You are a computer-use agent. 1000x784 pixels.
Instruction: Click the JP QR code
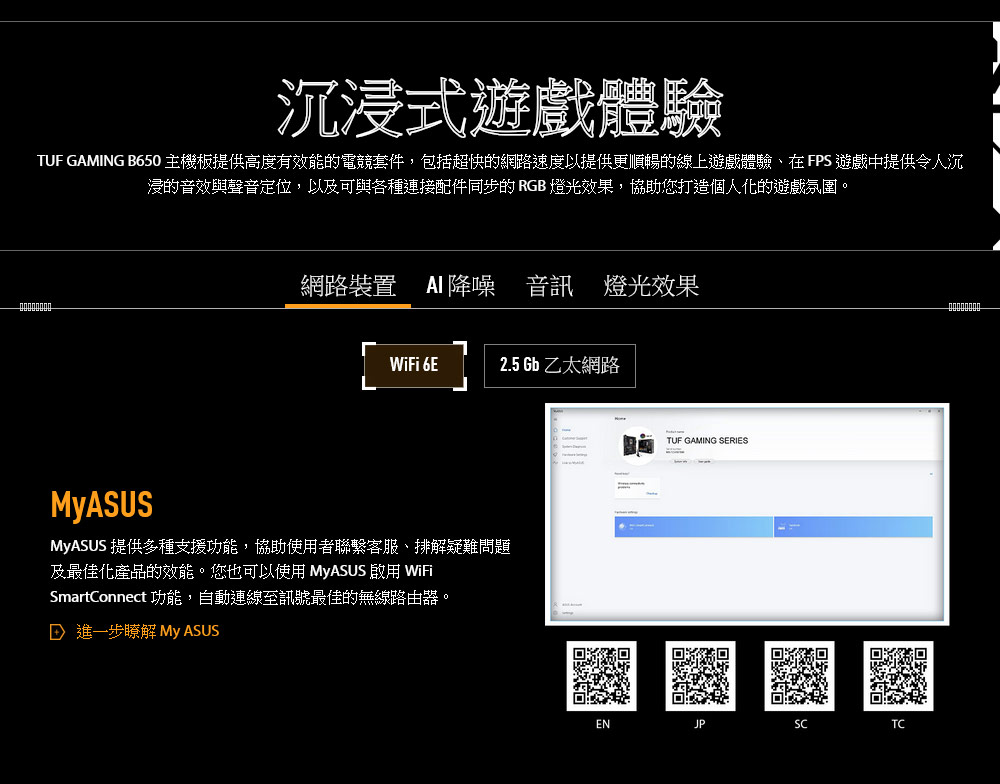tap(700, 676)
